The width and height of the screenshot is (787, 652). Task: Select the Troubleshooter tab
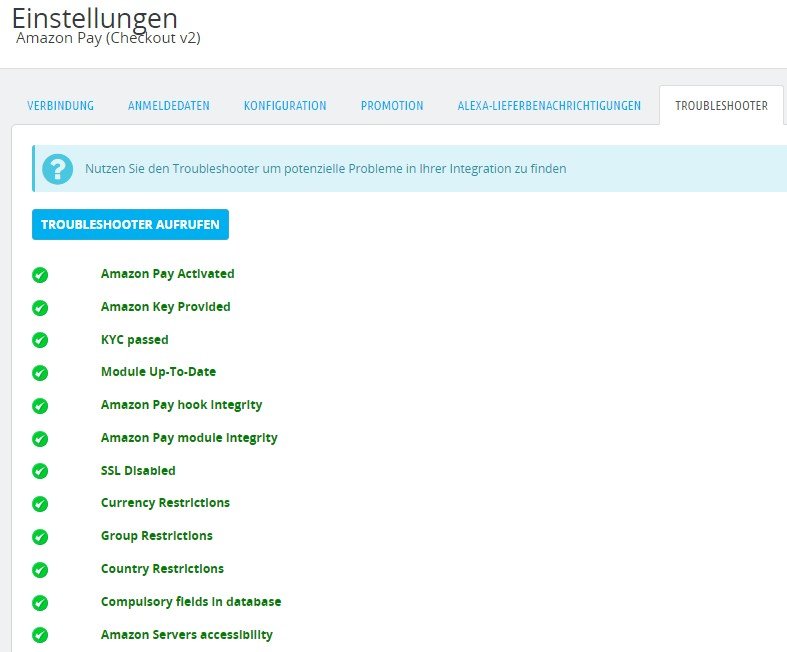[721, 105]
